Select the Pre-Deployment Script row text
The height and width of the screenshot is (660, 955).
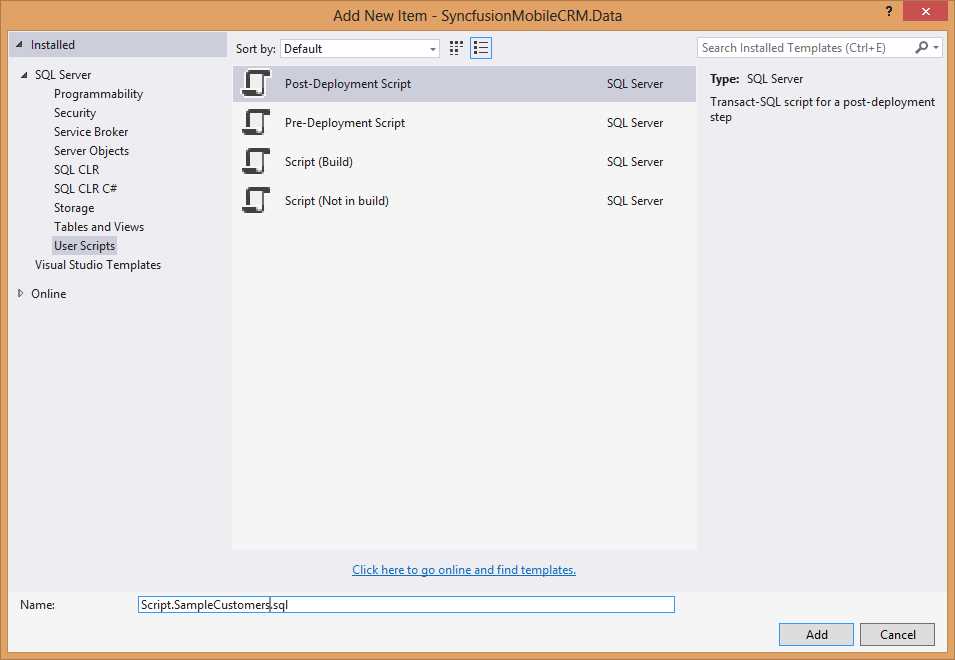[345, 122]
